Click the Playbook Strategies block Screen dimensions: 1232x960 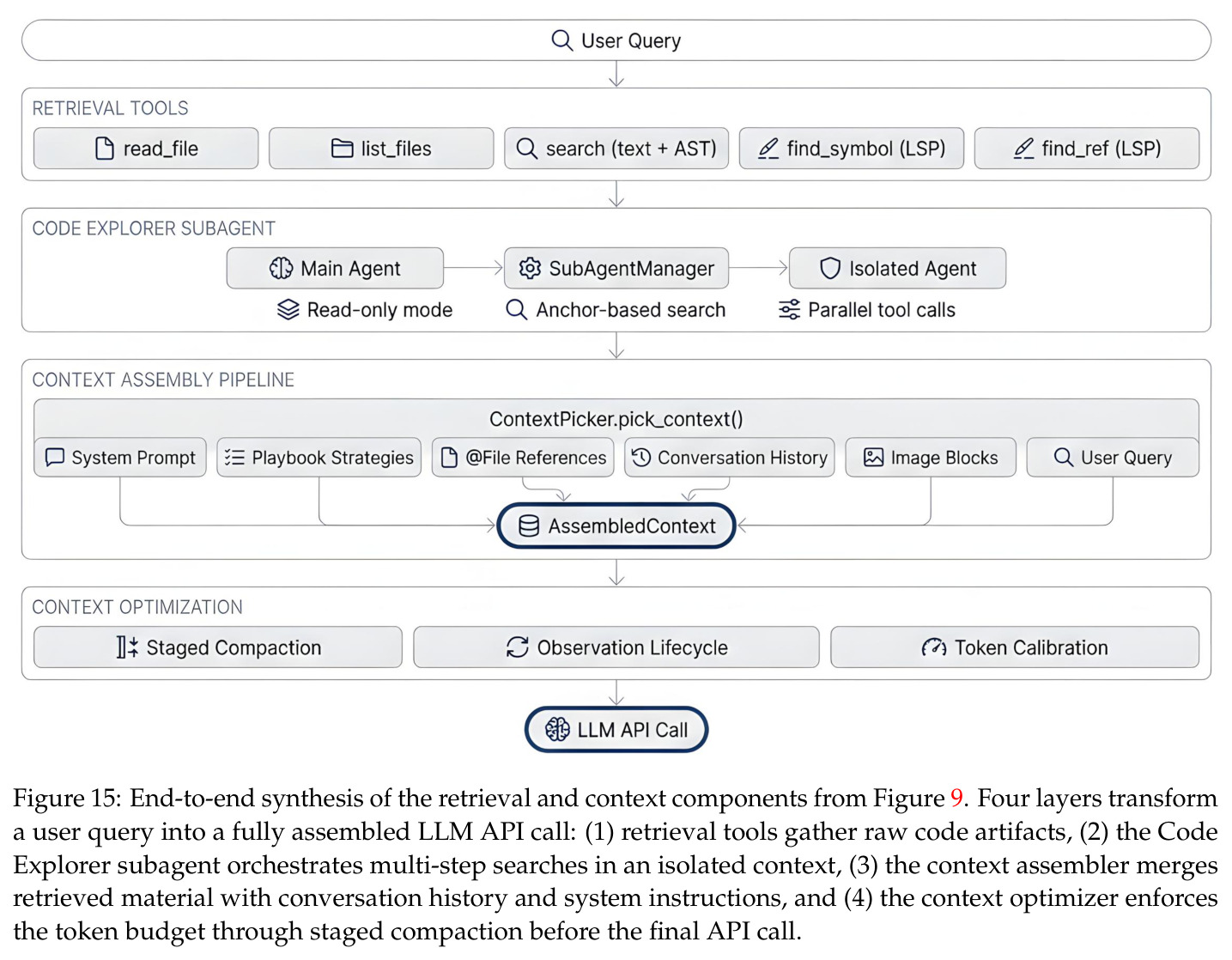[319, 458]
